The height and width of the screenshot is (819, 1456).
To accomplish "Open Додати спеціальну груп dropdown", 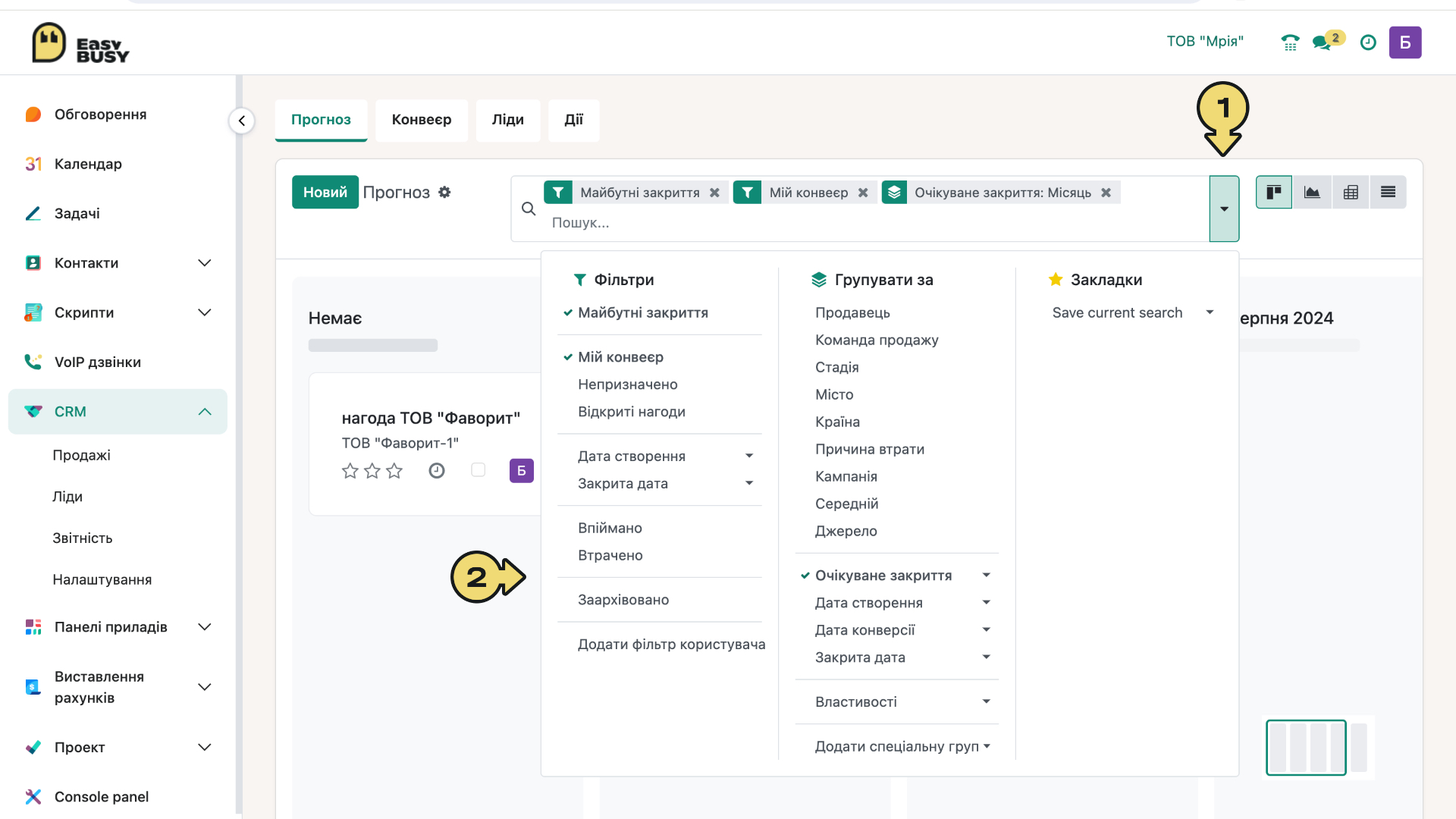I will coord(902,747).
